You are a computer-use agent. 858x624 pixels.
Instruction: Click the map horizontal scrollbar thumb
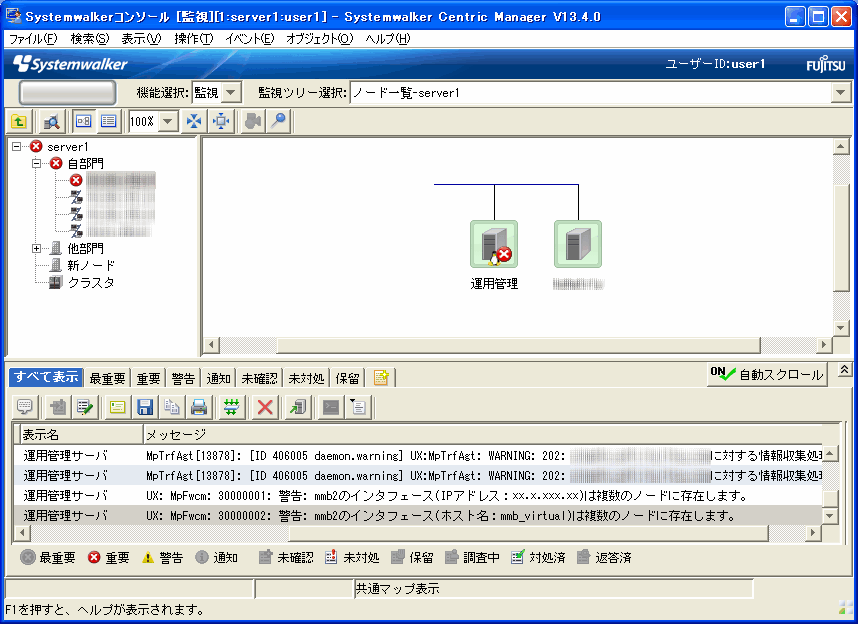[x=519, y=345]
